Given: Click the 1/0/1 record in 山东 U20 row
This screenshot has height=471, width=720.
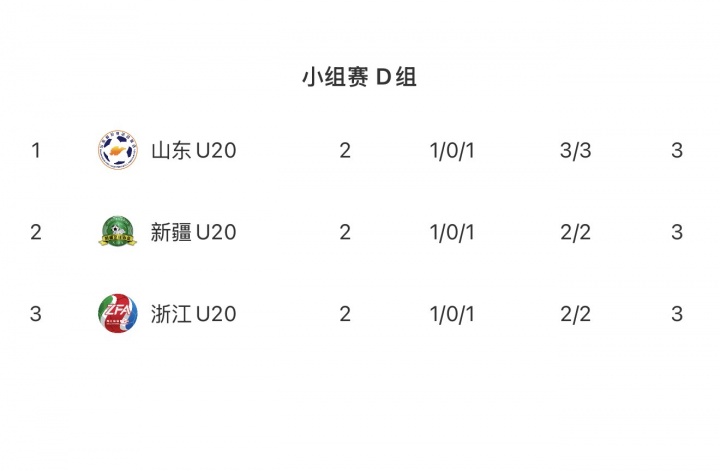Looking at the screenshot, I should tap(452, 151).
